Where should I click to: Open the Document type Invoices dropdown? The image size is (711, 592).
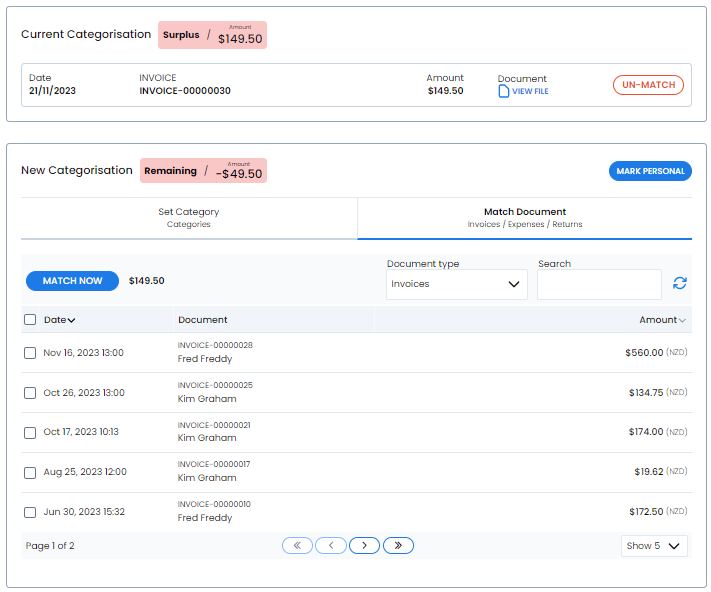[x=457, y=284]
